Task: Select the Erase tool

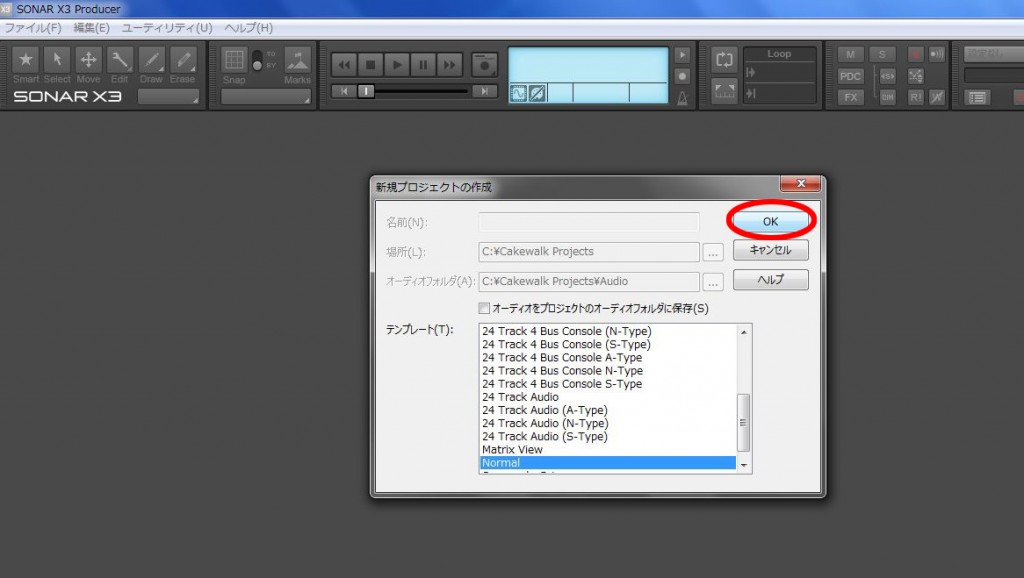Action: tap(183, 60)
